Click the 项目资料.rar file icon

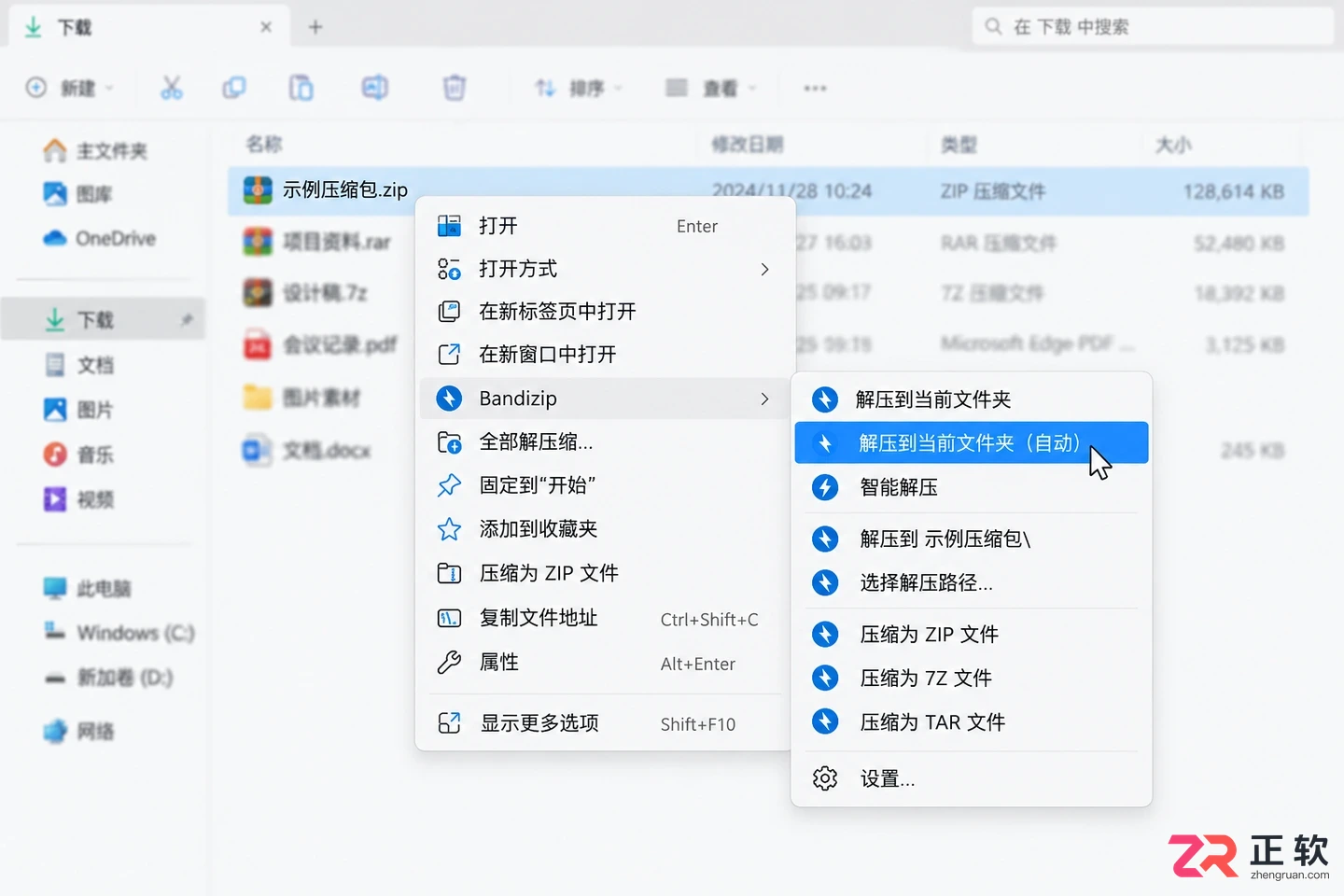click(258, 243)
